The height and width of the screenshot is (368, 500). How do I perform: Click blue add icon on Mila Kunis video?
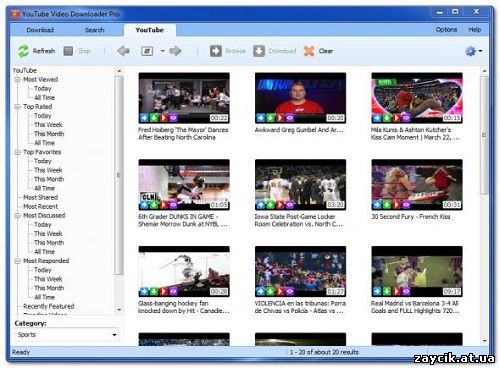(377, 118)
